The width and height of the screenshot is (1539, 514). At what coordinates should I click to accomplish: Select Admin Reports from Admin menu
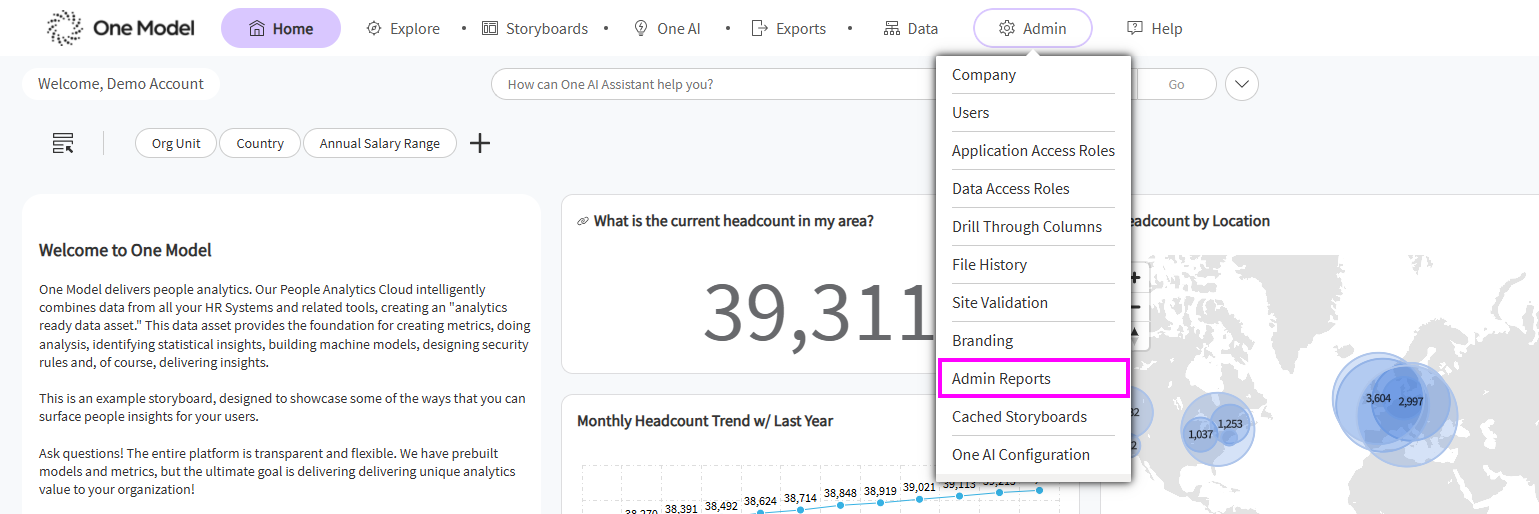coord(1001,379)
